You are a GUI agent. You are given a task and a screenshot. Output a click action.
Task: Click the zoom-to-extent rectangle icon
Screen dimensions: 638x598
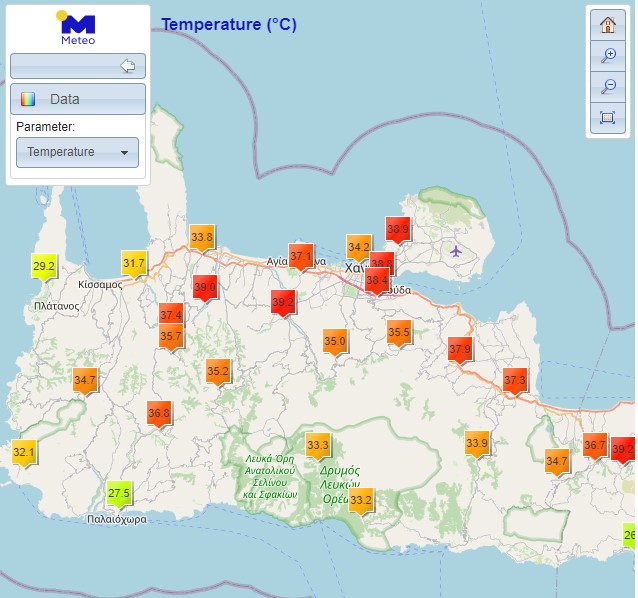point(606,118)
